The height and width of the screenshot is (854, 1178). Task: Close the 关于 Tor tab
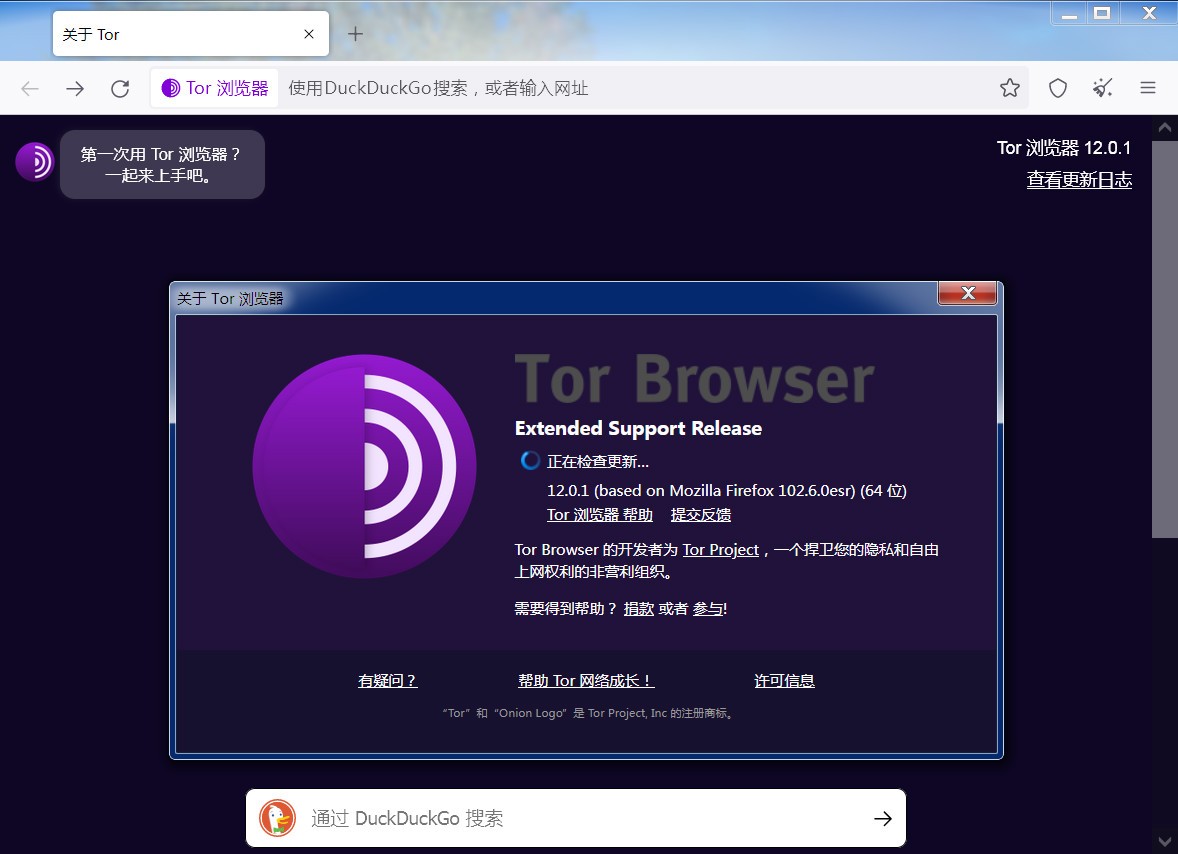tap(309, 34)
